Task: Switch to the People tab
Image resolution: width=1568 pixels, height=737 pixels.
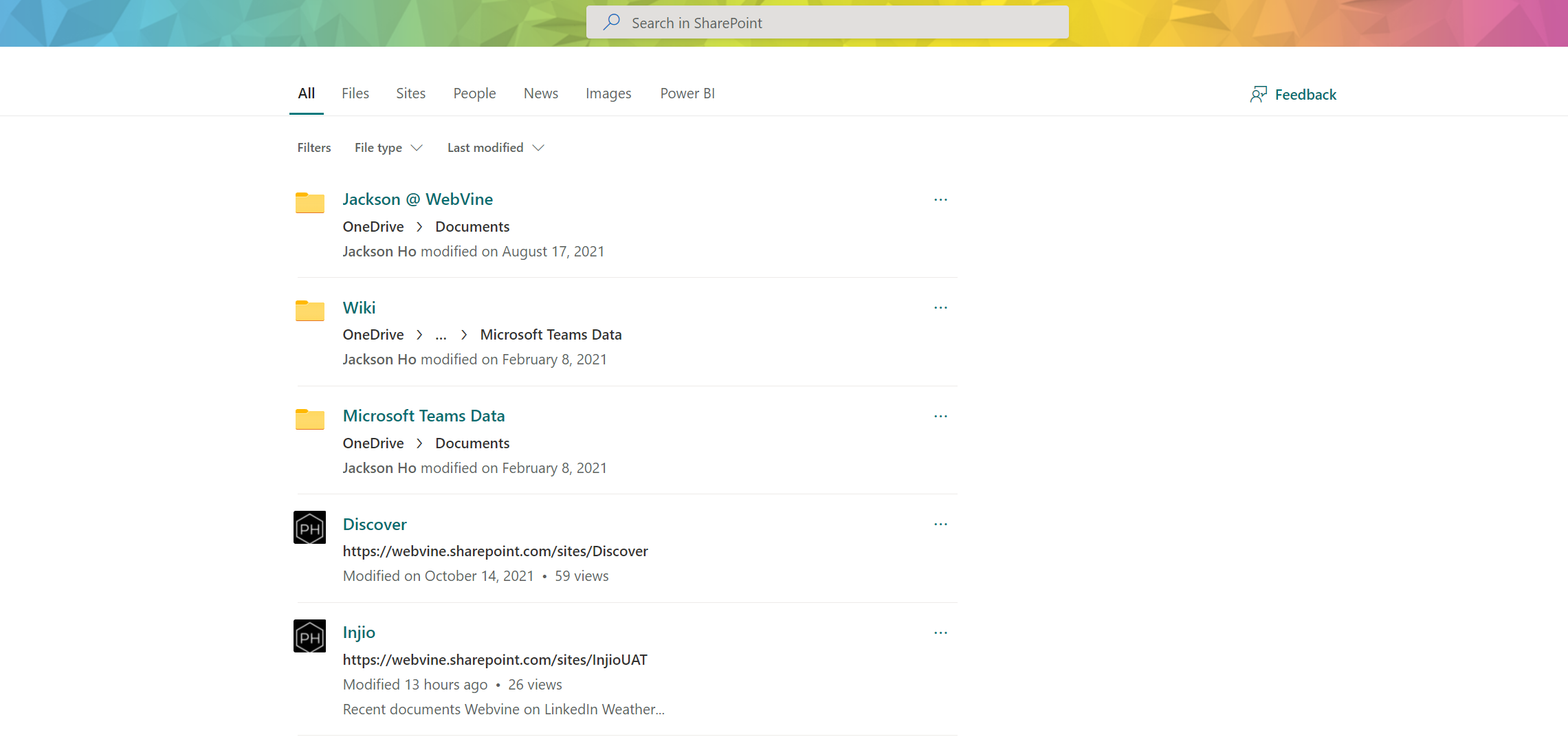Action: [474, 93]
